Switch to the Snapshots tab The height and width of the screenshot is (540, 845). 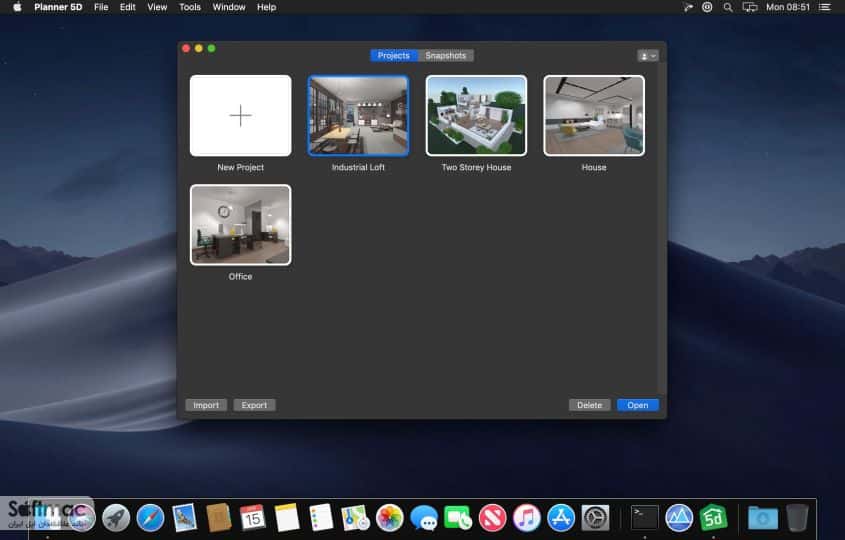pyautogui.click(x=446, y=56)
